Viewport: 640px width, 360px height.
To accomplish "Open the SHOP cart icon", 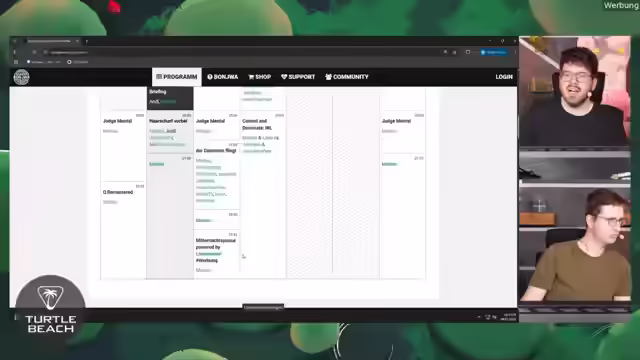I will click(x=251, y=77).
